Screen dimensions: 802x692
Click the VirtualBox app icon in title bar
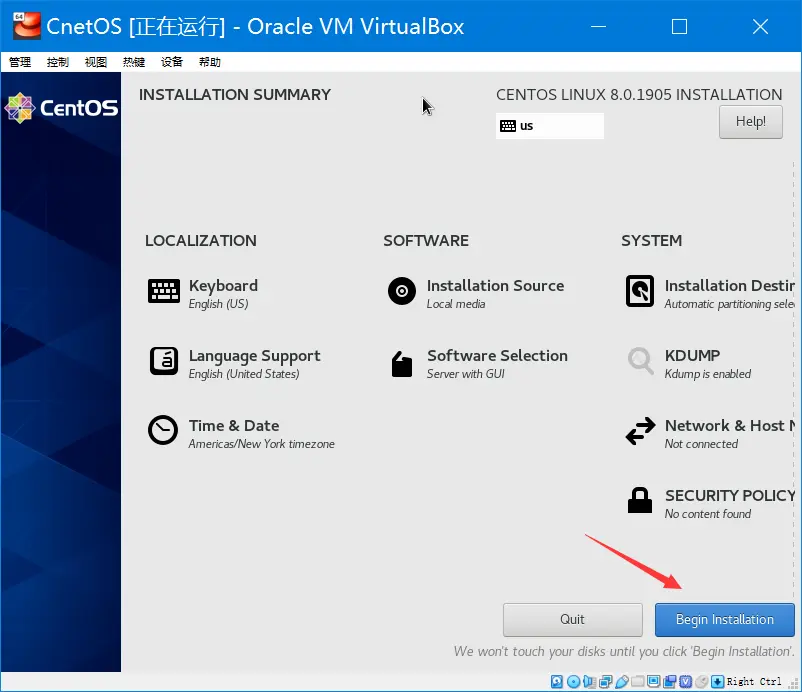(27, 26)
